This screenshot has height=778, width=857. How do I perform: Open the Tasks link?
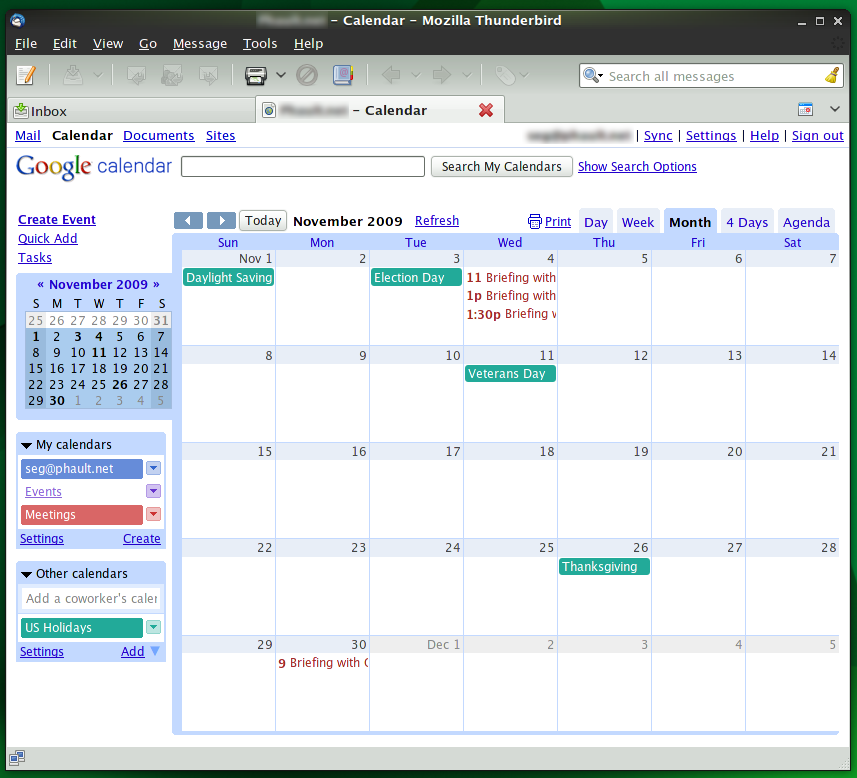coord(35,258)
